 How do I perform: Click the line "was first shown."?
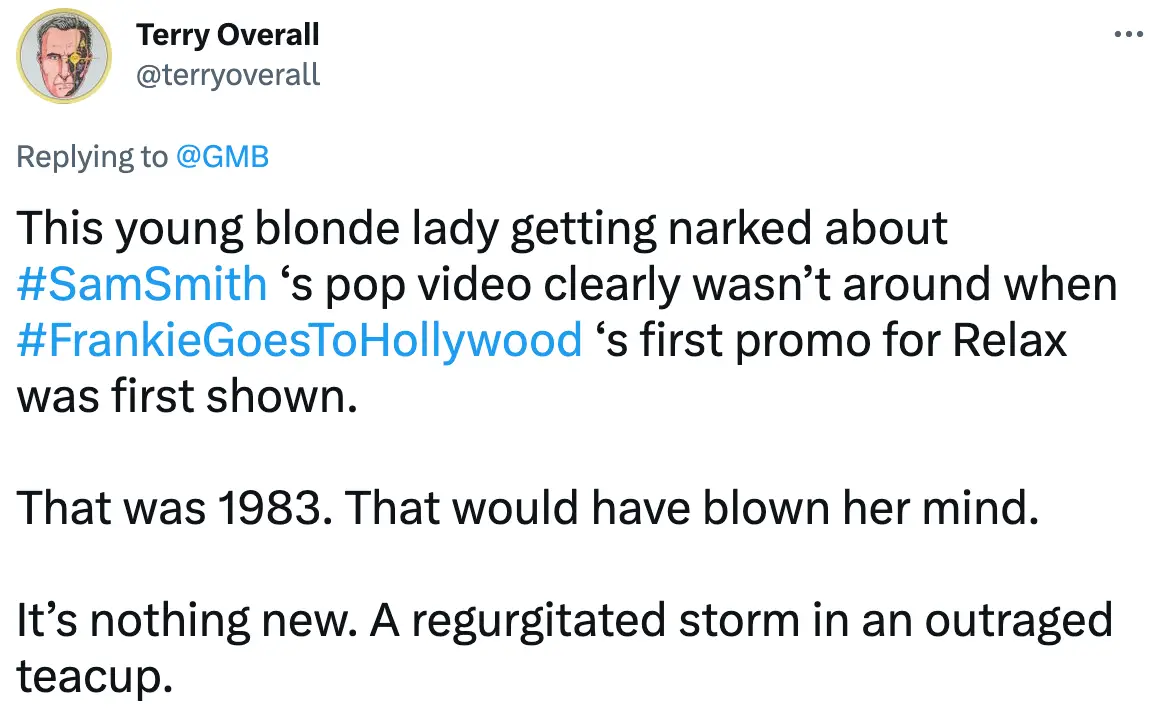coord(185,397)
